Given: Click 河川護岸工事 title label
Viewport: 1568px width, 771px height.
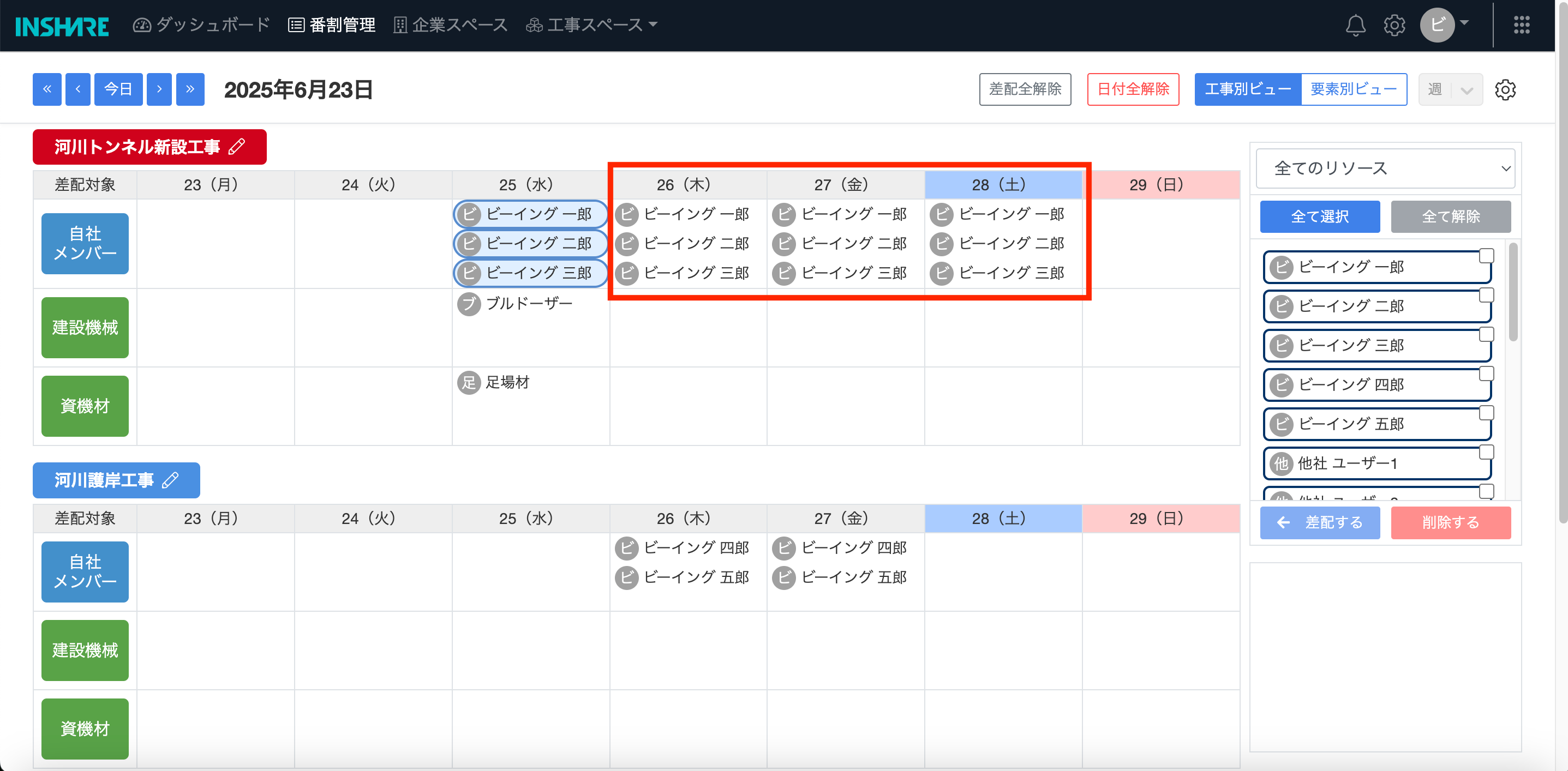Looking at the screenshot, I should pos(104,480).
